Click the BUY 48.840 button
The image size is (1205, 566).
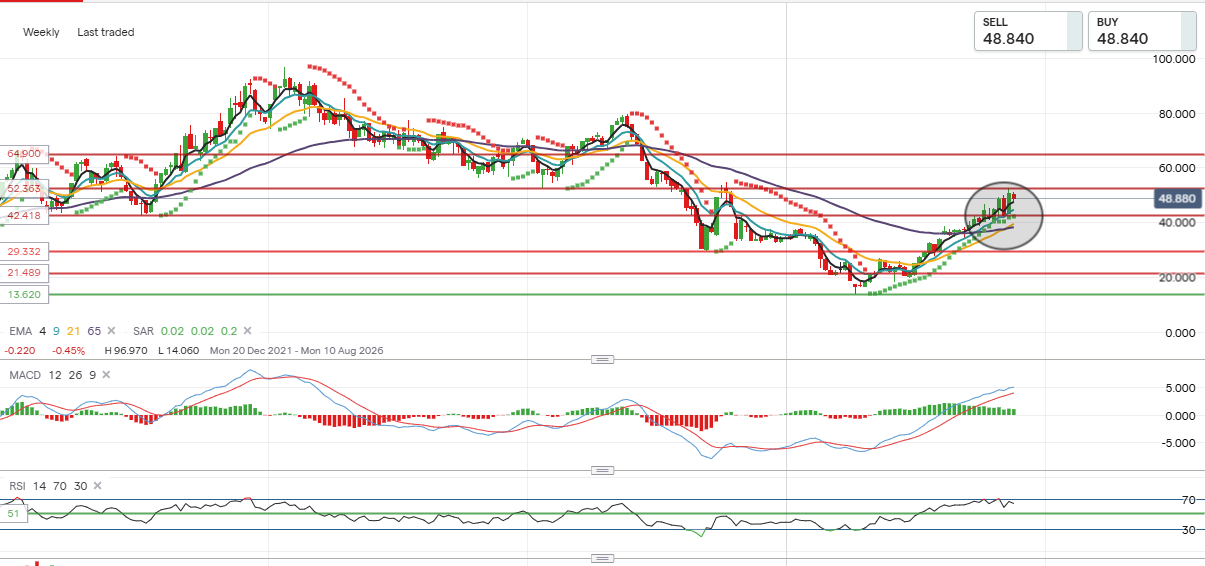point(1142,31)
